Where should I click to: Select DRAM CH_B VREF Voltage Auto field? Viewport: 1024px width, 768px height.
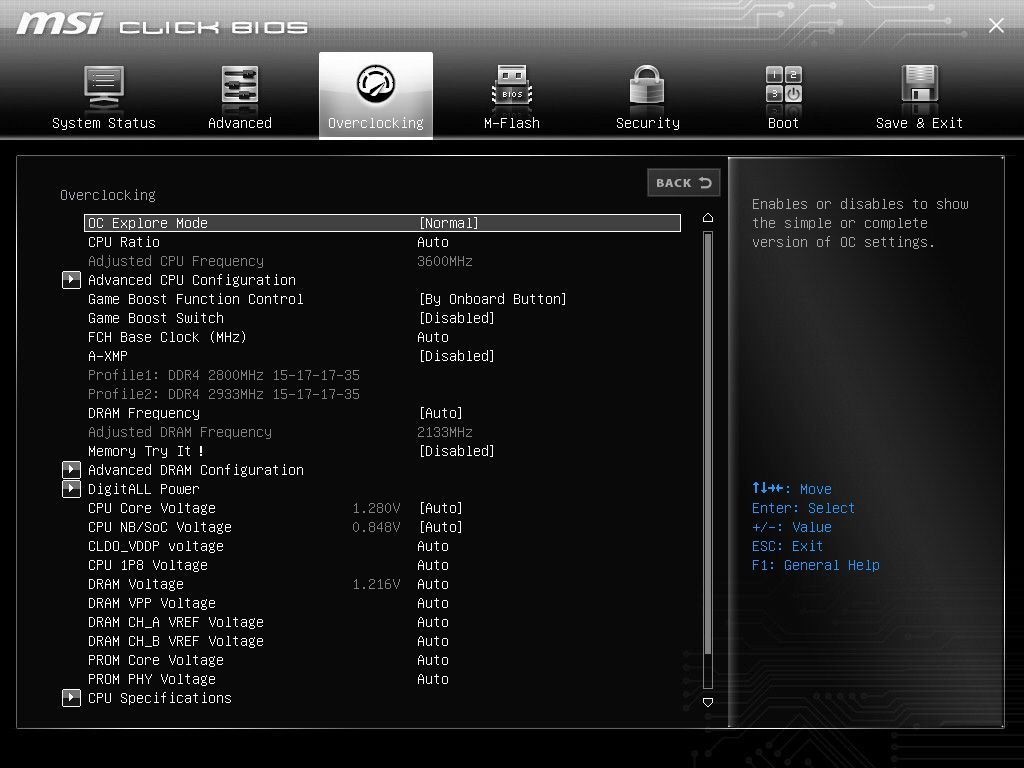coord(433,641)
